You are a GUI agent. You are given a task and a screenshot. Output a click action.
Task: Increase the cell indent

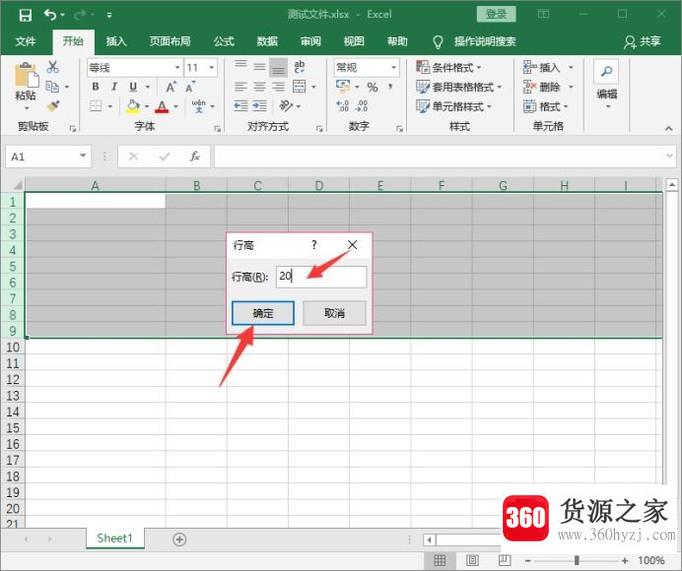click(260, 106)
